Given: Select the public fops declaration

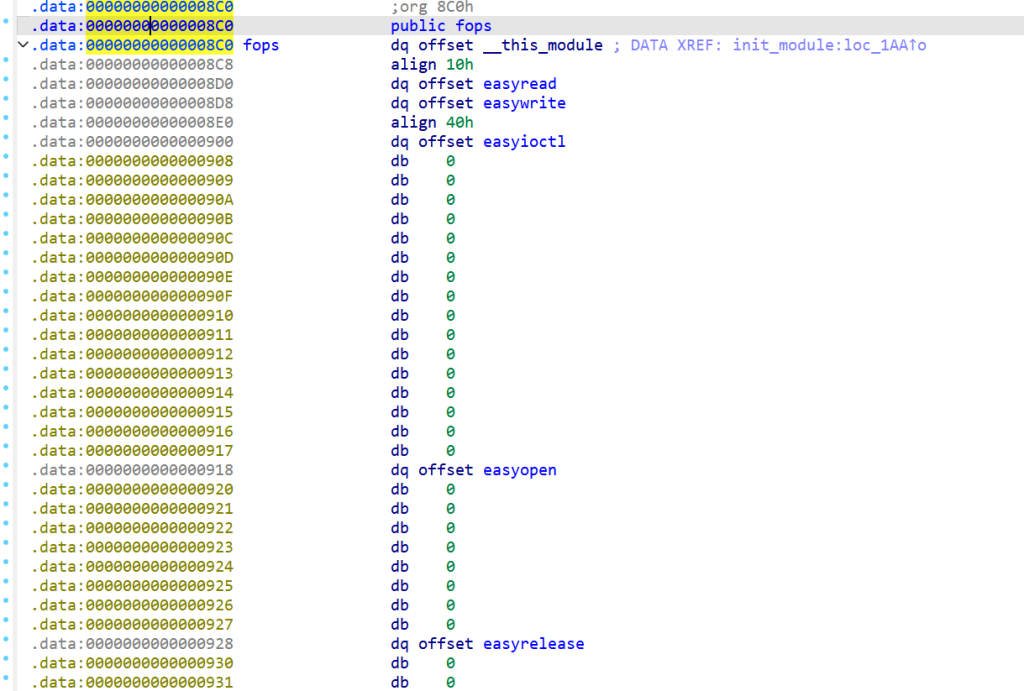Looking at the screenshot, I should [441, 26].
